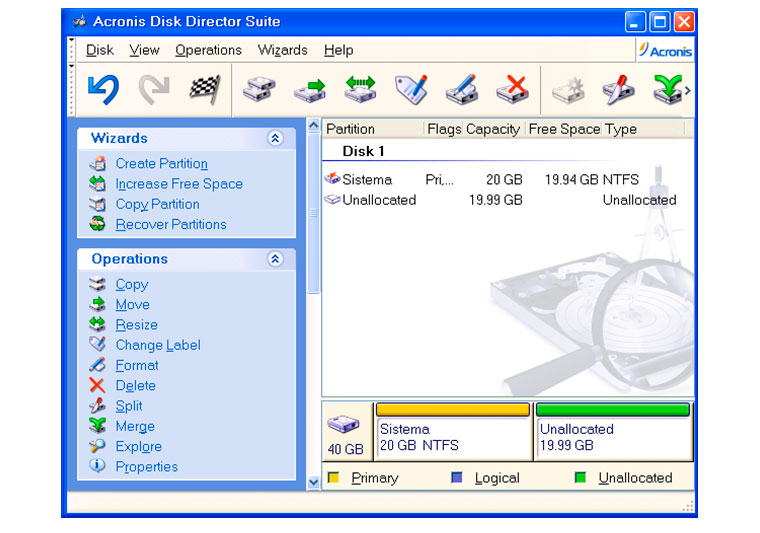Launch Increase Free Space wizard link

[179, 184]
